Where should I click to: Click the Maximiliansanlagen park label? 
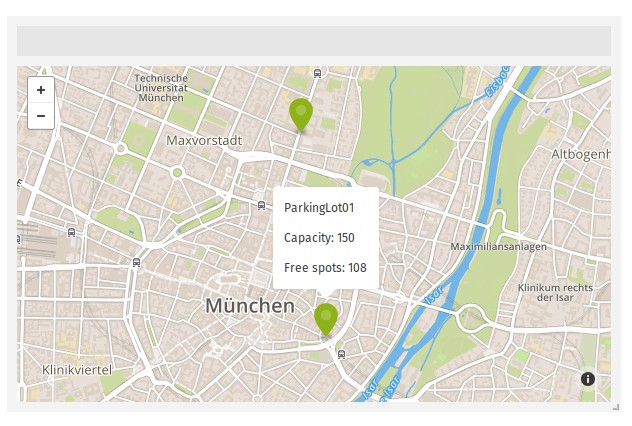coord(498,246)
